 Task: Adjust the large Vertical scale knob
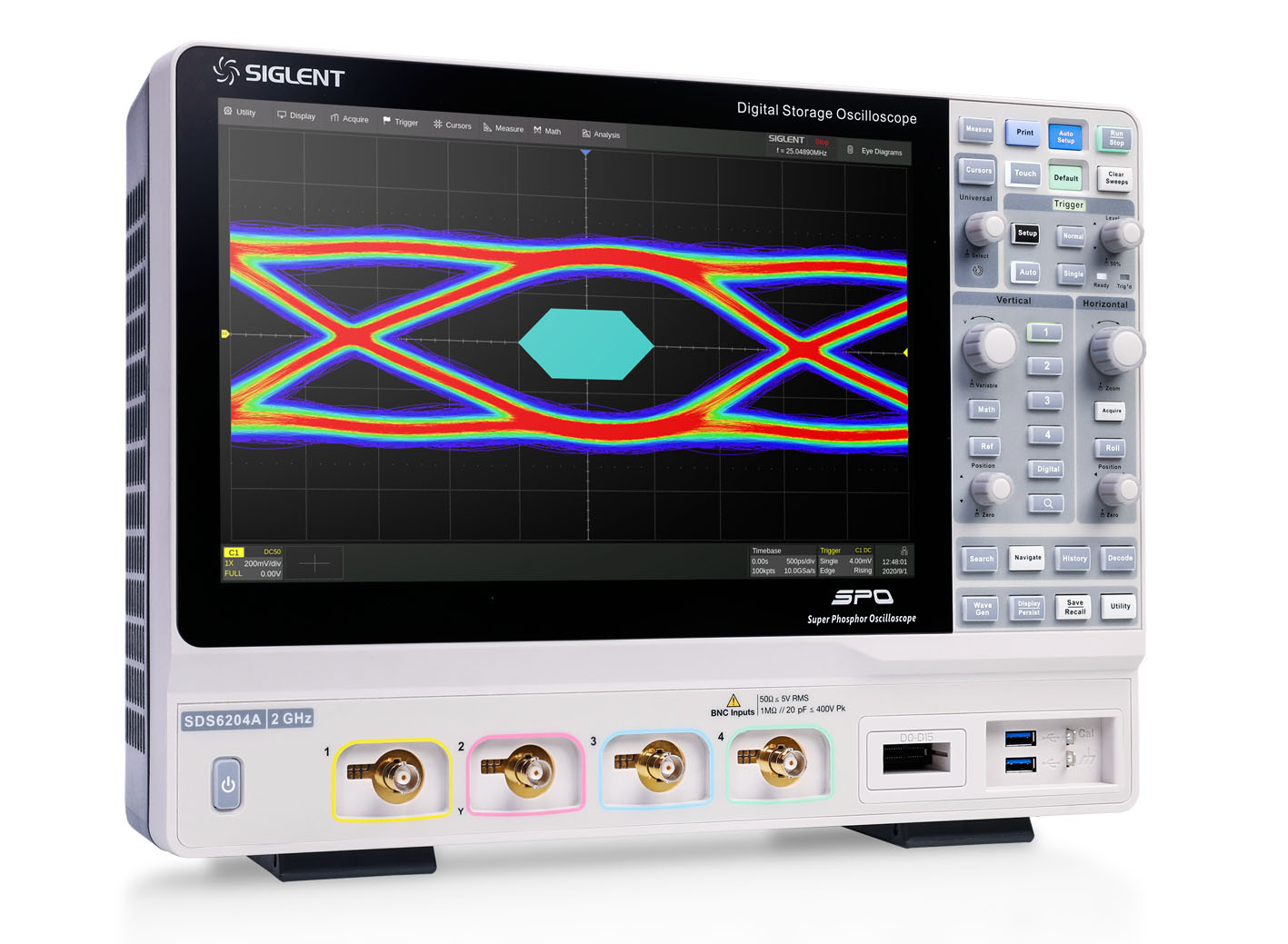coord(991,346)
